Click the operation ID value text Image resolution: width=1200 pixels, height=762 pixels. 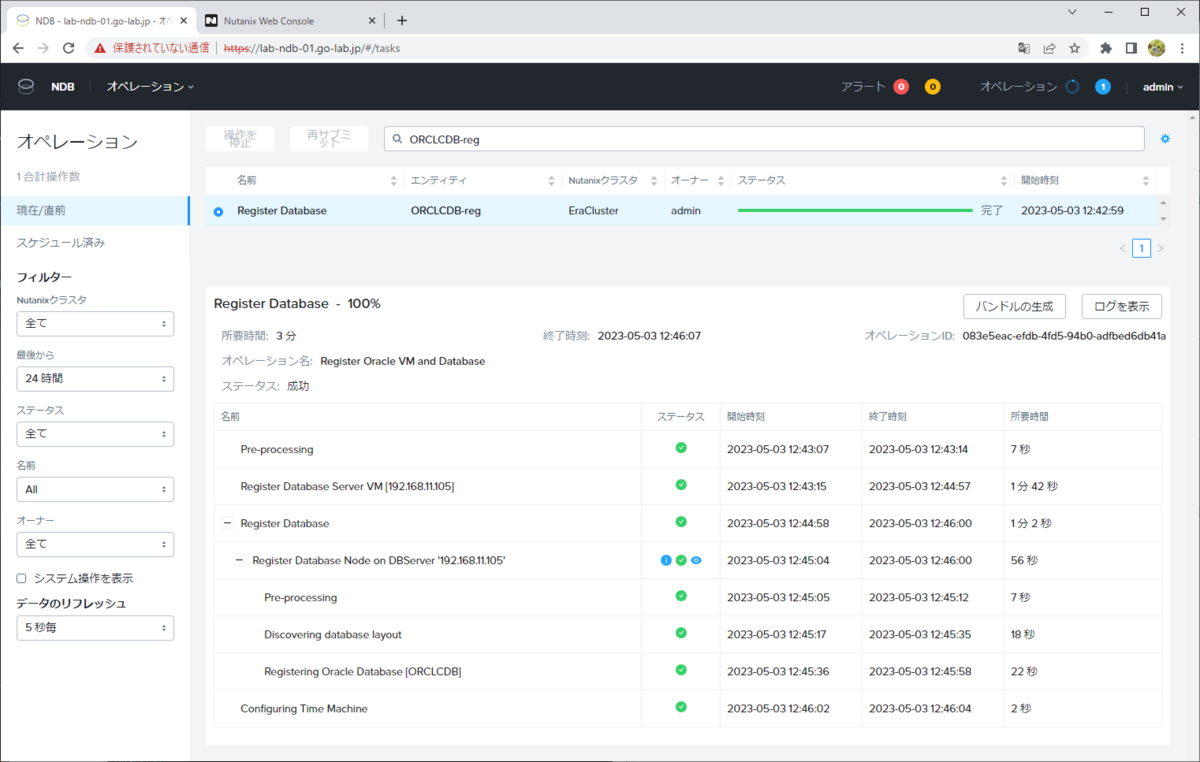[1064, 335]
